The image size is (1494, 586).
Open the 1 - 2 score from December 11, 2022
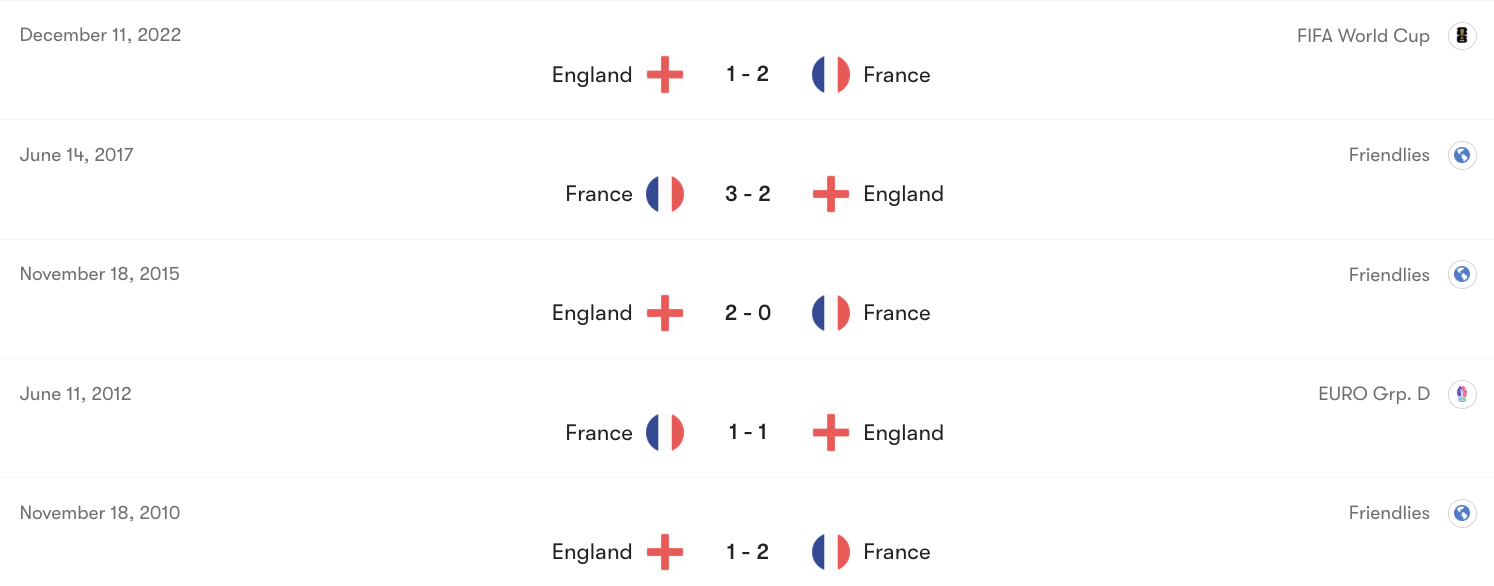(x=748, y=74)
